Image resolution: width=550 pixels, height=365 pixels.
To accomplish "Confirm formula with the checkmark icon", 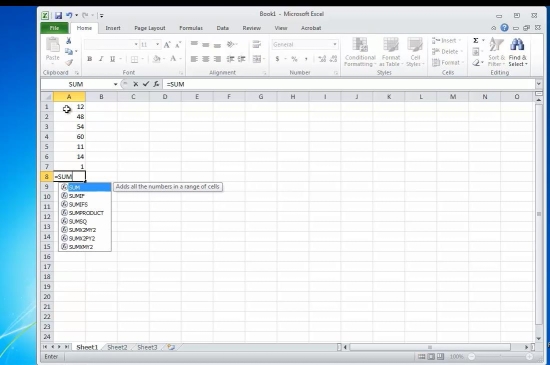I will pyautogui.click(x=146, y=84).
